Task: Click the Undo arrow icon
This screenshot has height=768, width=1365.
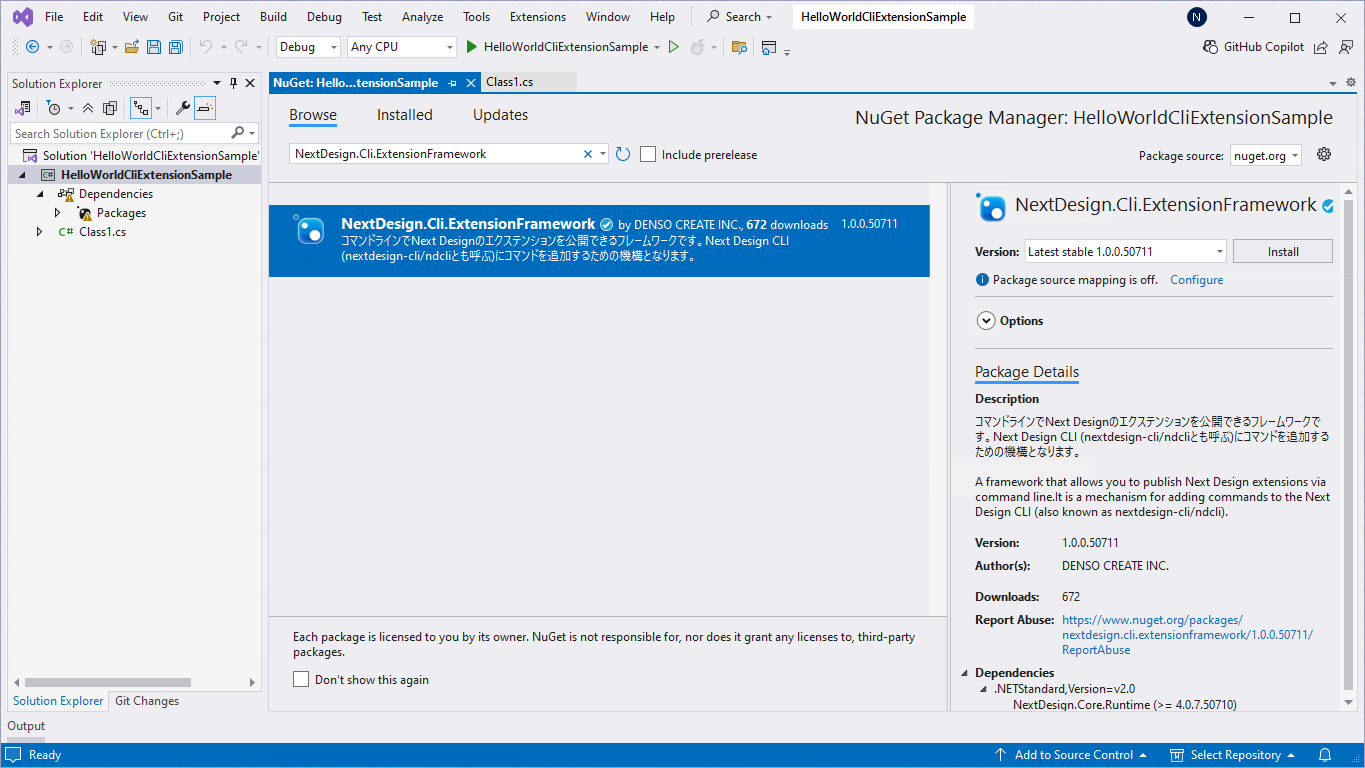Action: tap(205, 47)
